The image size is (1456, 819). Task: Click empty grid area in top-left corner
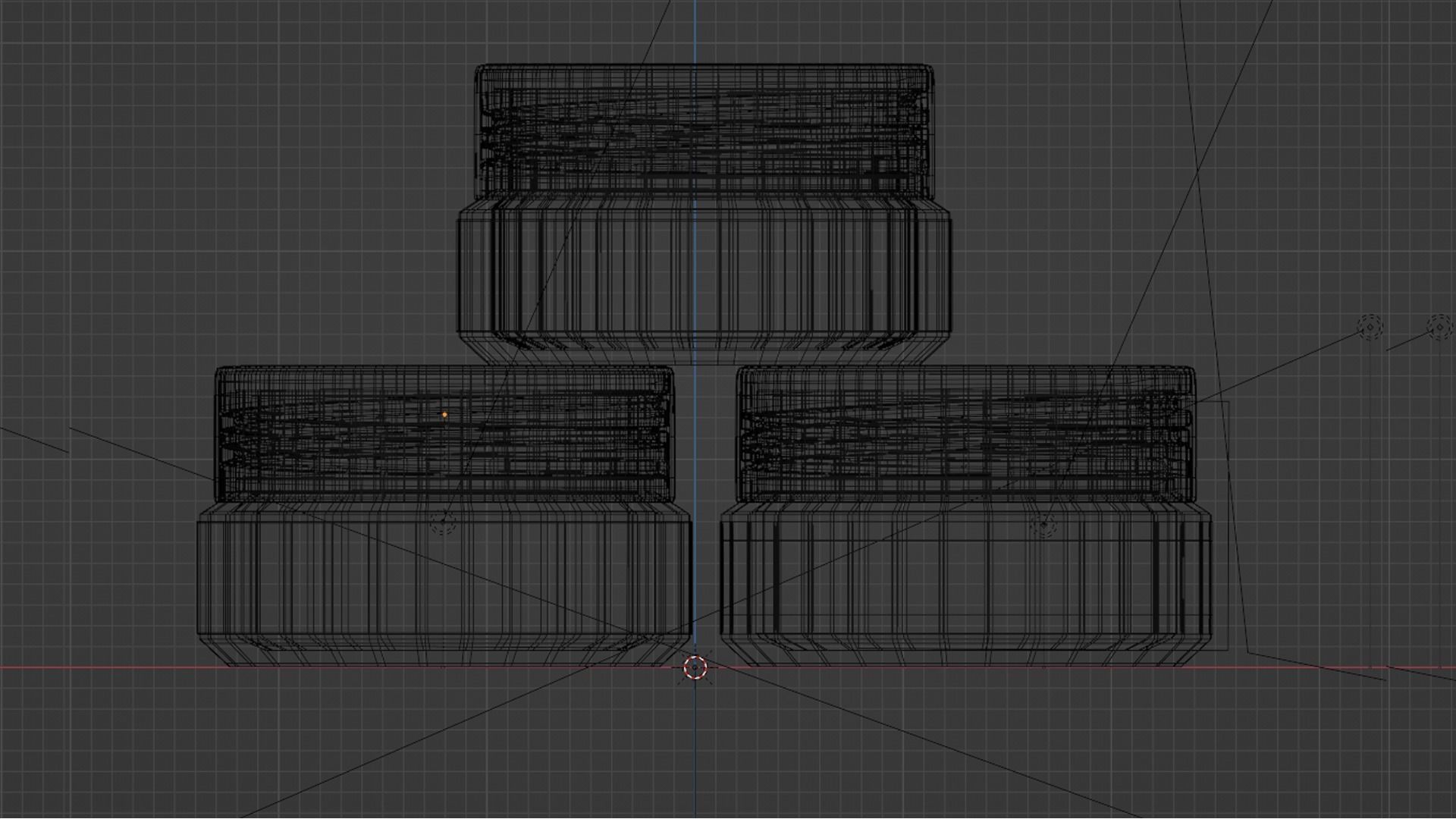pos(114,91)
